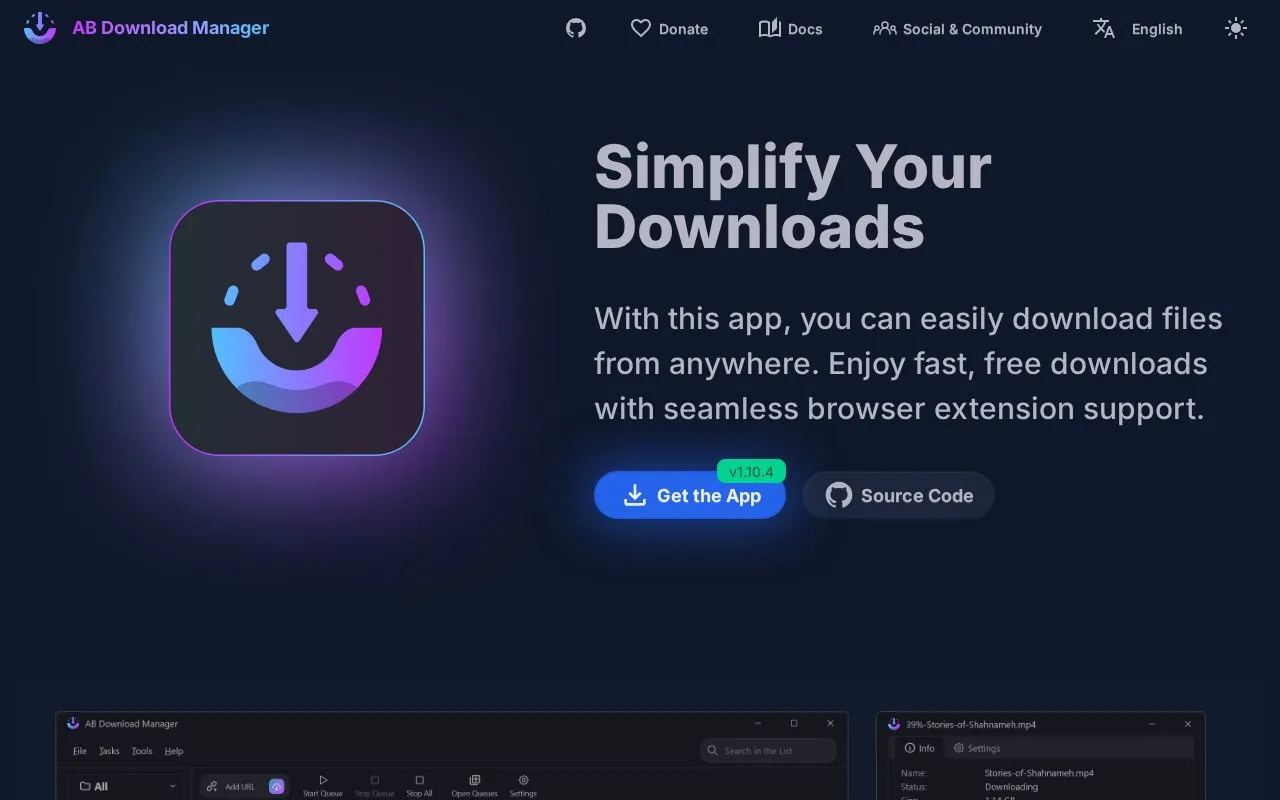
Task: Select the Settings tab in download window preview
Action: [977, 748]
